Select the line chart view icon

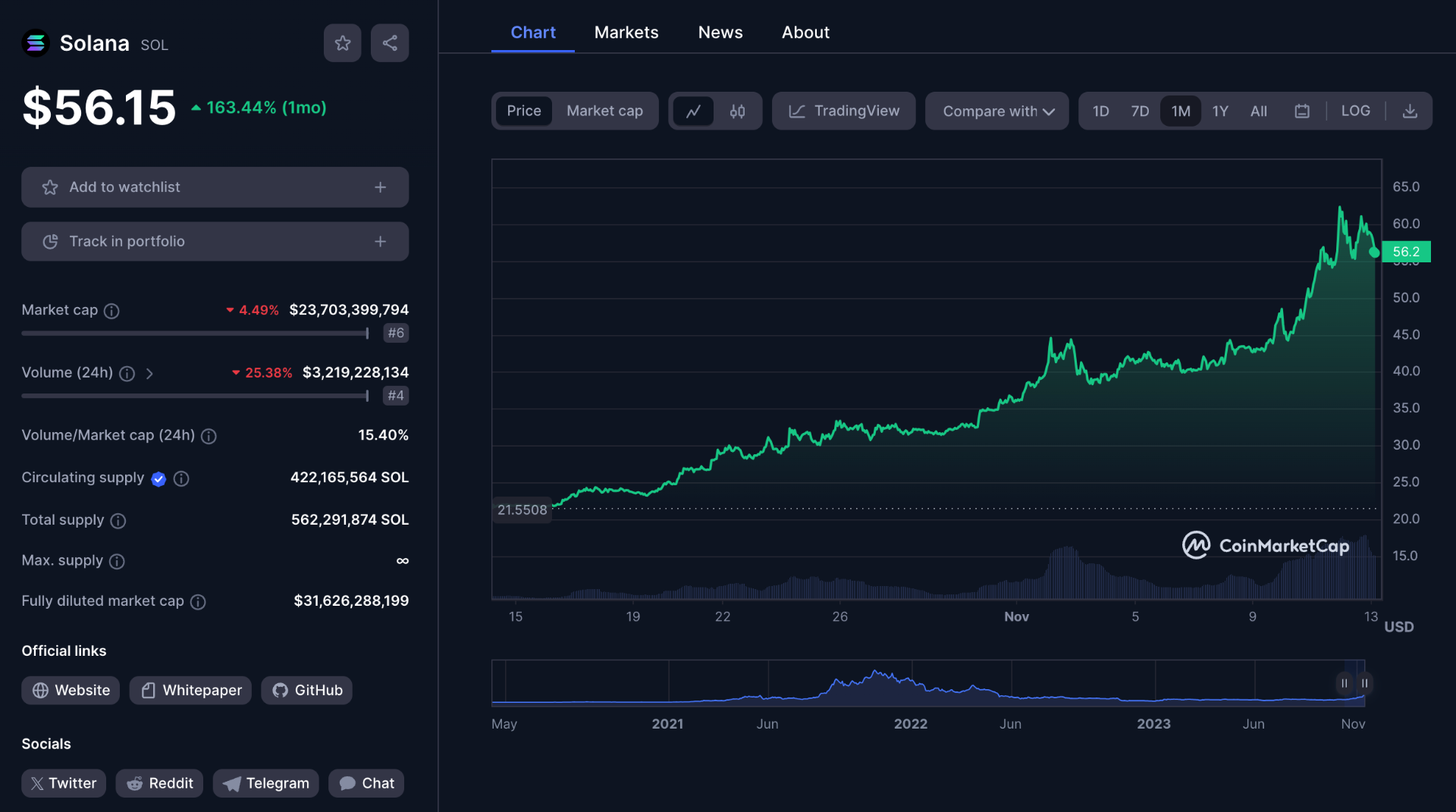click(x=693, y=111)
